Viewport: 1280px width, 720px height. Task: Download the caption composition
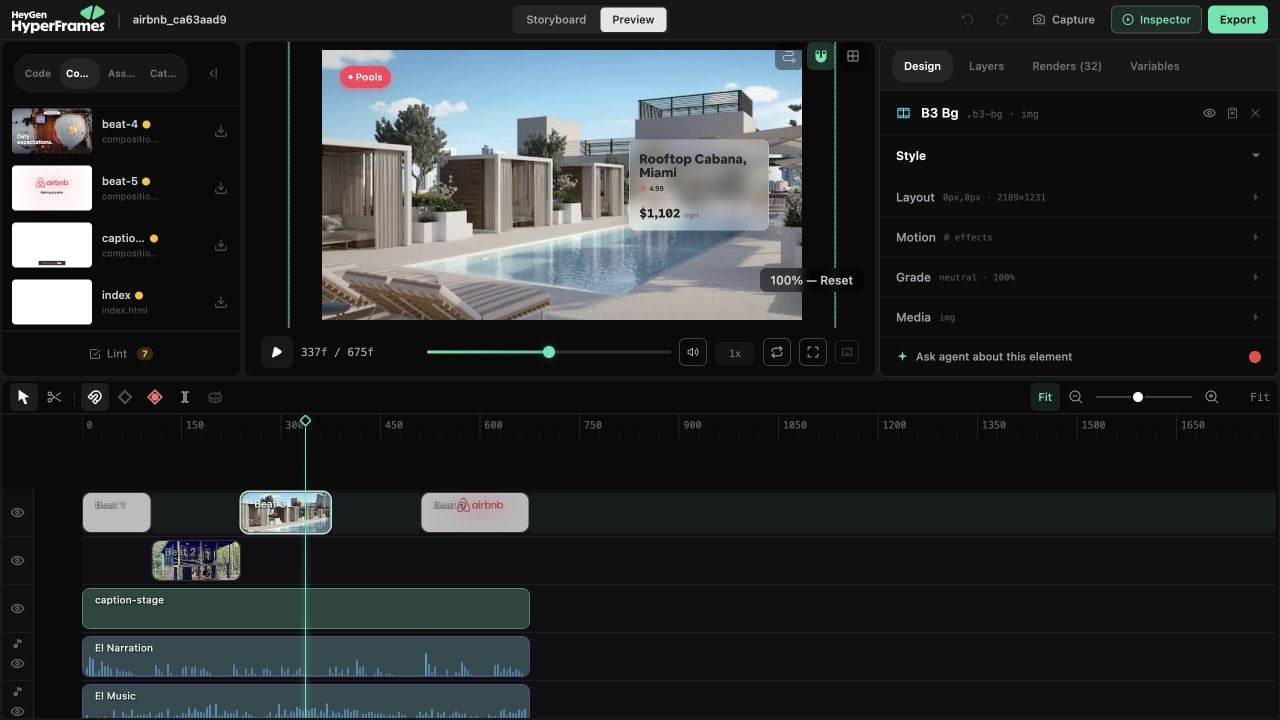coord(221,245)
